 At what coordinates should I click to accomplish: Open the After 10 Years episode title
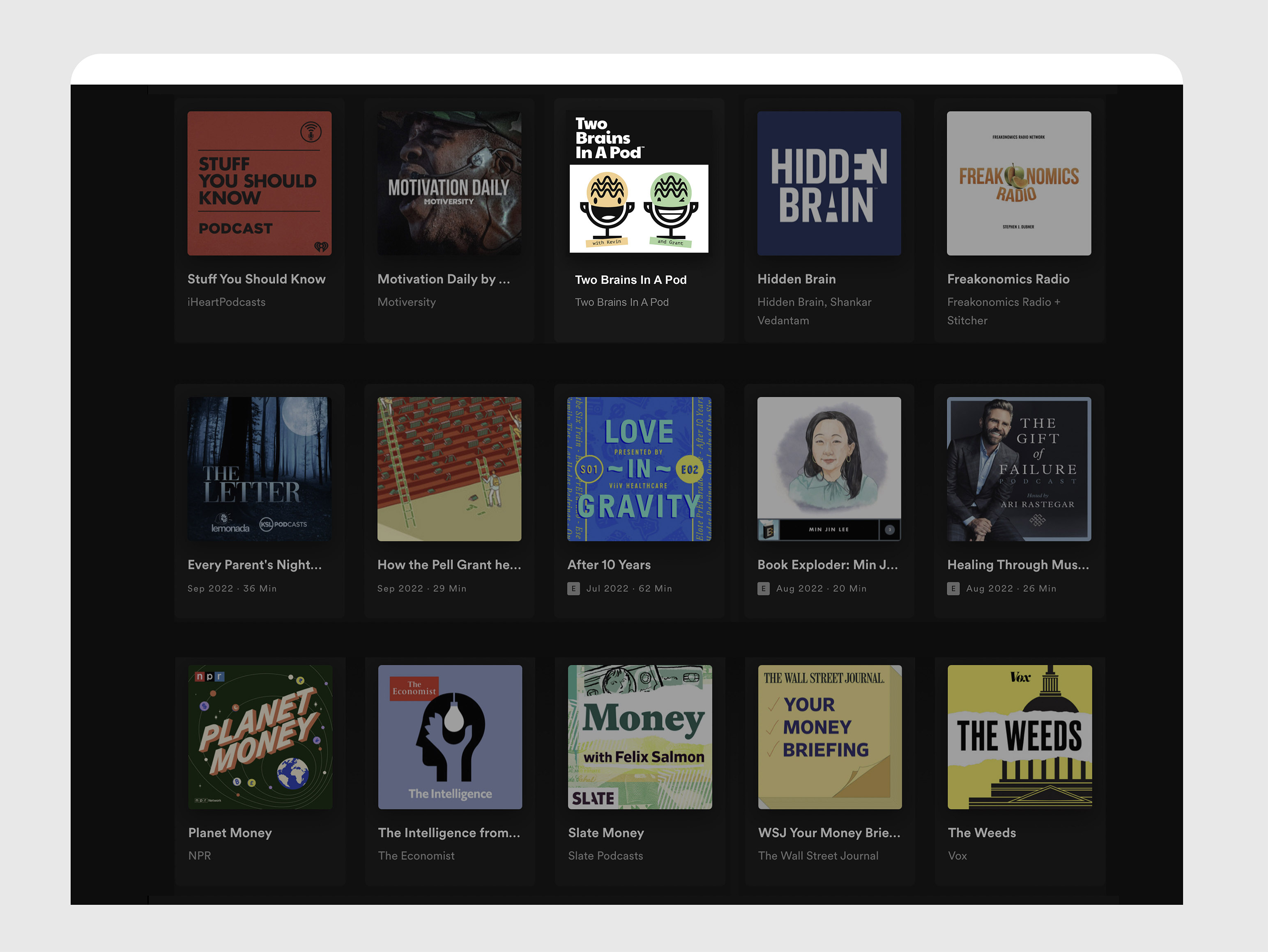[x=609, y=565]
